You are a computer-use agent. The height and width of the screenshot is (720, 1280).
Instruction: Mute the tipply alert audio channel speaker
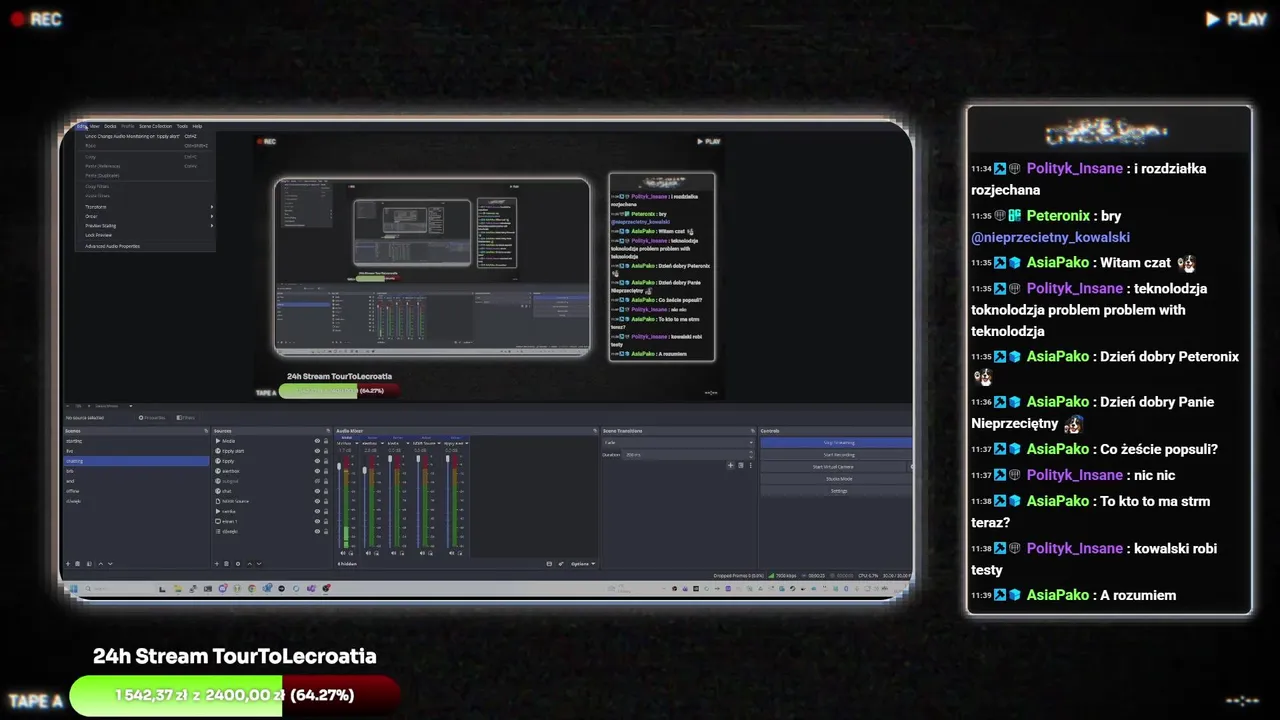(451, 553)
